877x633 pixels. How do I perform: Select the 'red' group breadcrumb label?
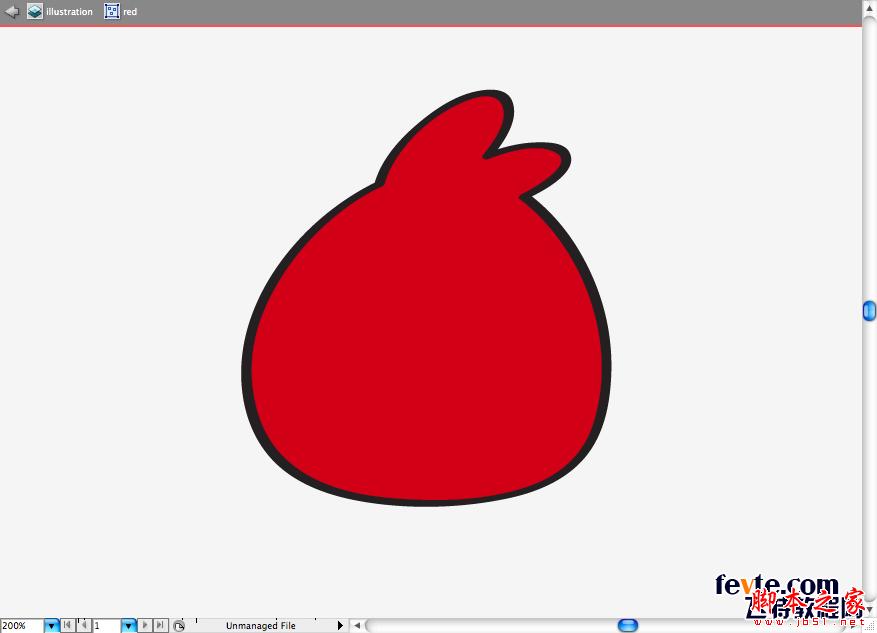click(130, 12)
